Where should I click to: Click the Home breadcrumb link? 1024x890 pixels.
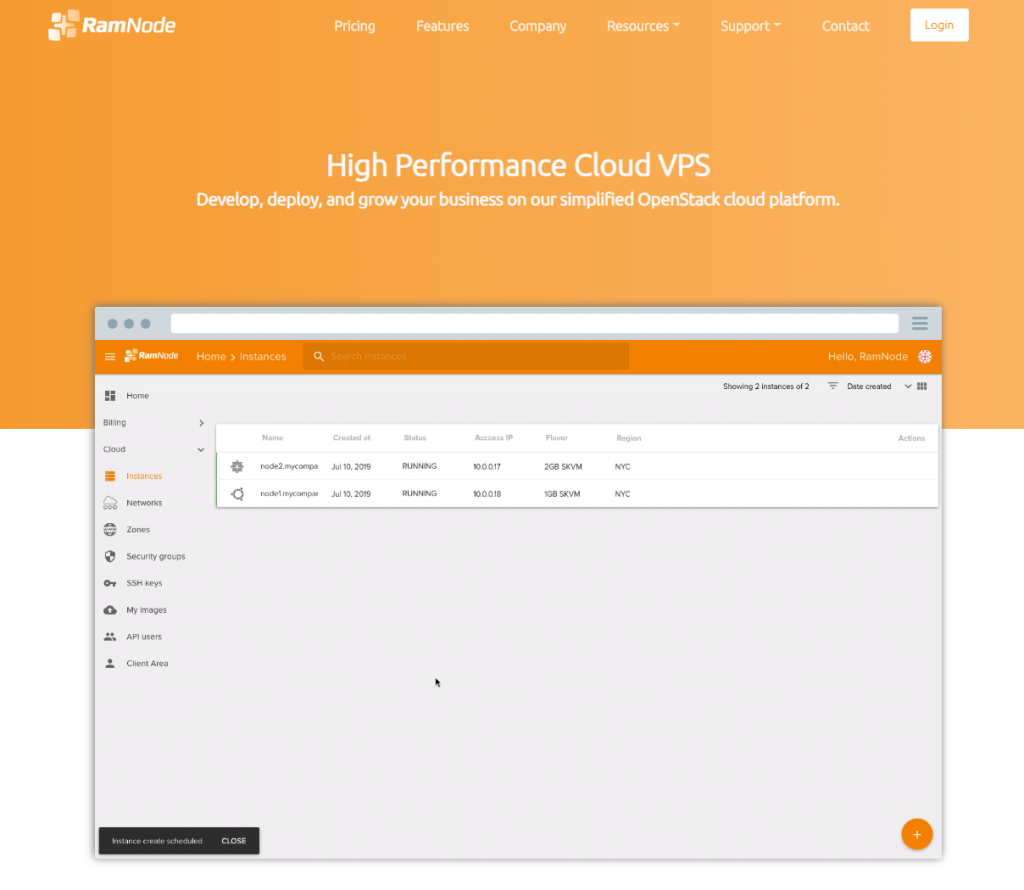click(x=211, y=357)
